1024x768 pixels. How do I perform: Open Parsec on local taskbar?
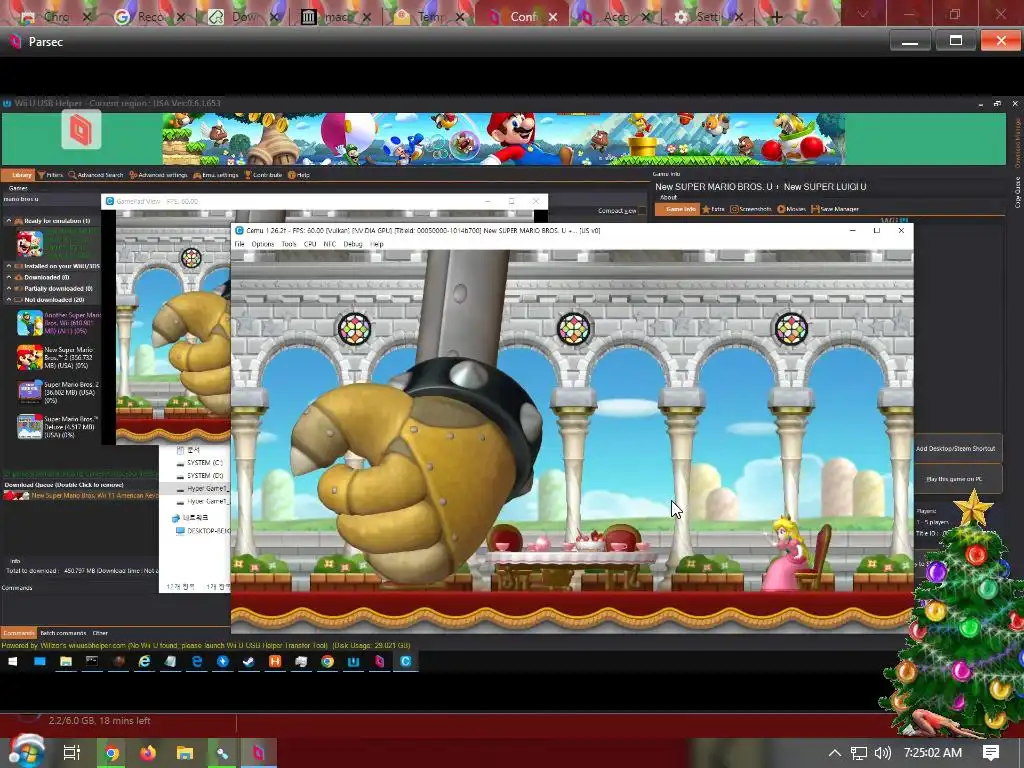pos(259,753)
